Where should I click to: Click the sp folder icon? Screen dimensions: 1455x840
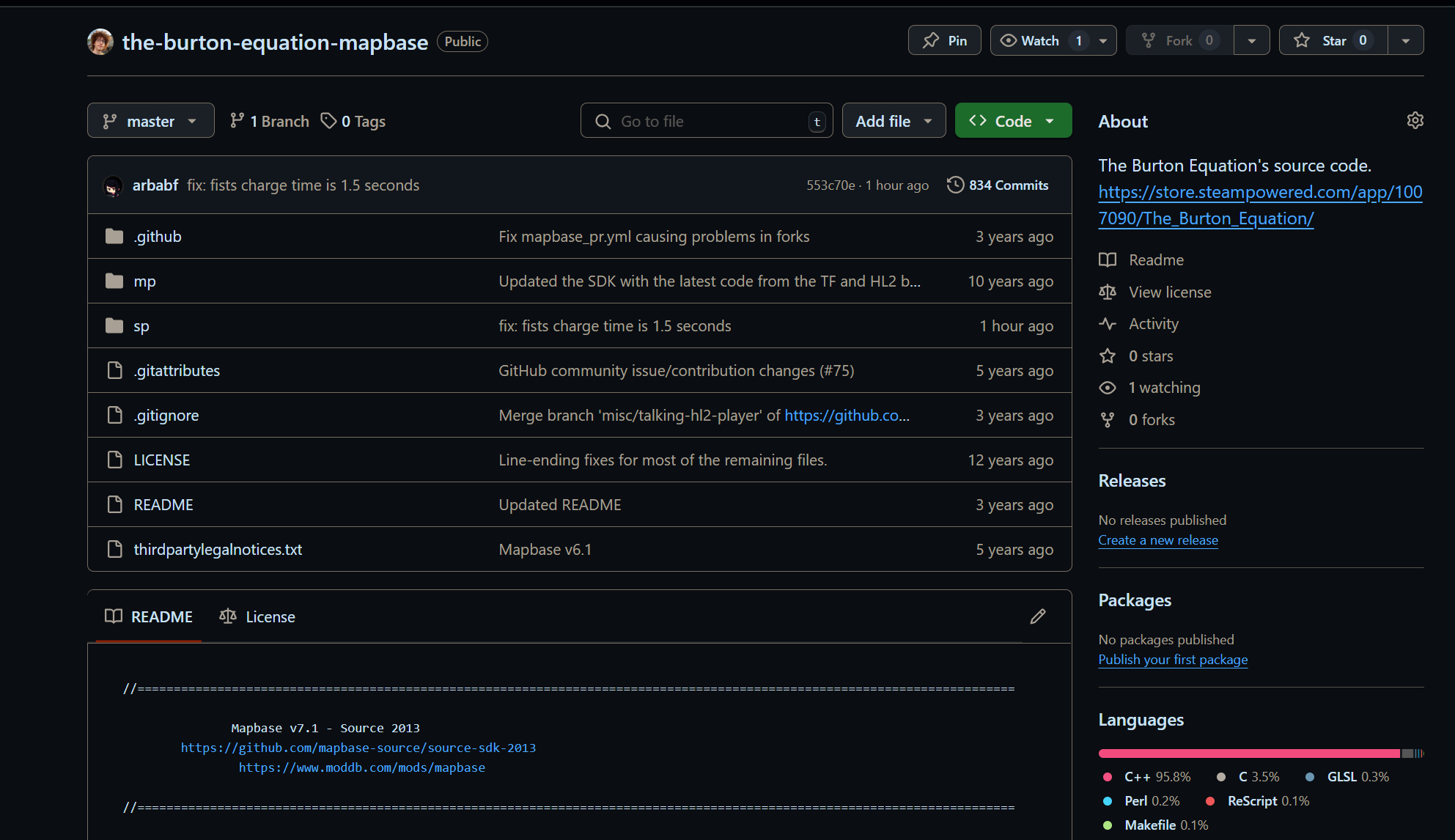tap(114, 325)
